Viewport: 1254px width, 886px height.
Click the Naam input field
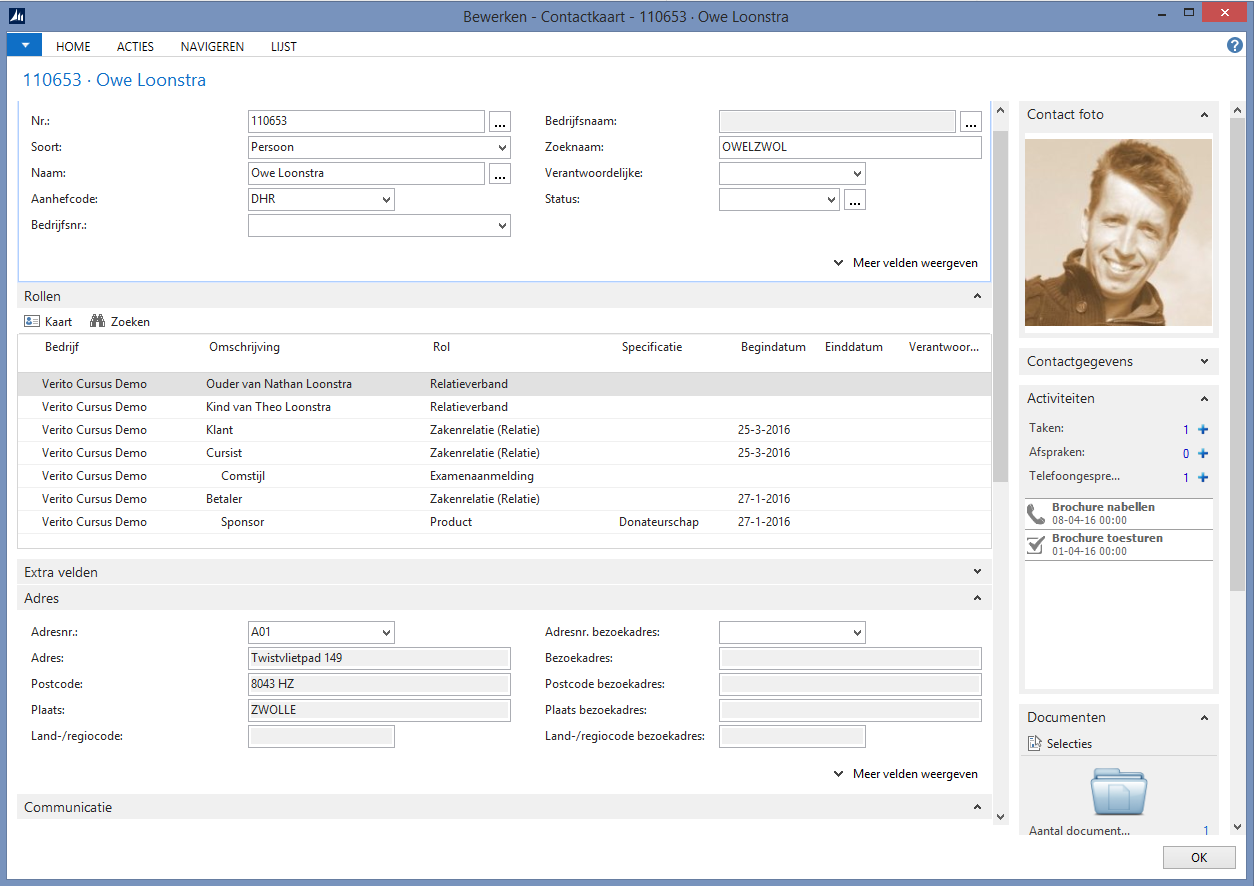[x=366, y=173]
